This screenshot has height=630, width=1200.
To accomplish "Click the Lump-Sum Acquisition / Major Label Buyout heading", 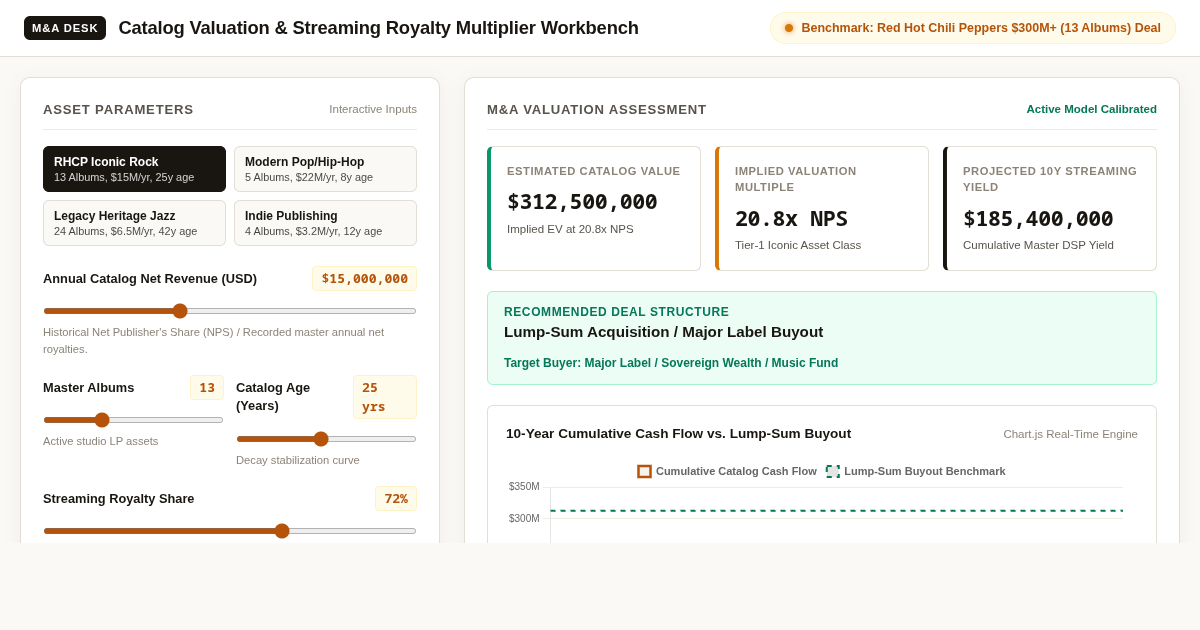I will coord(664,332).
